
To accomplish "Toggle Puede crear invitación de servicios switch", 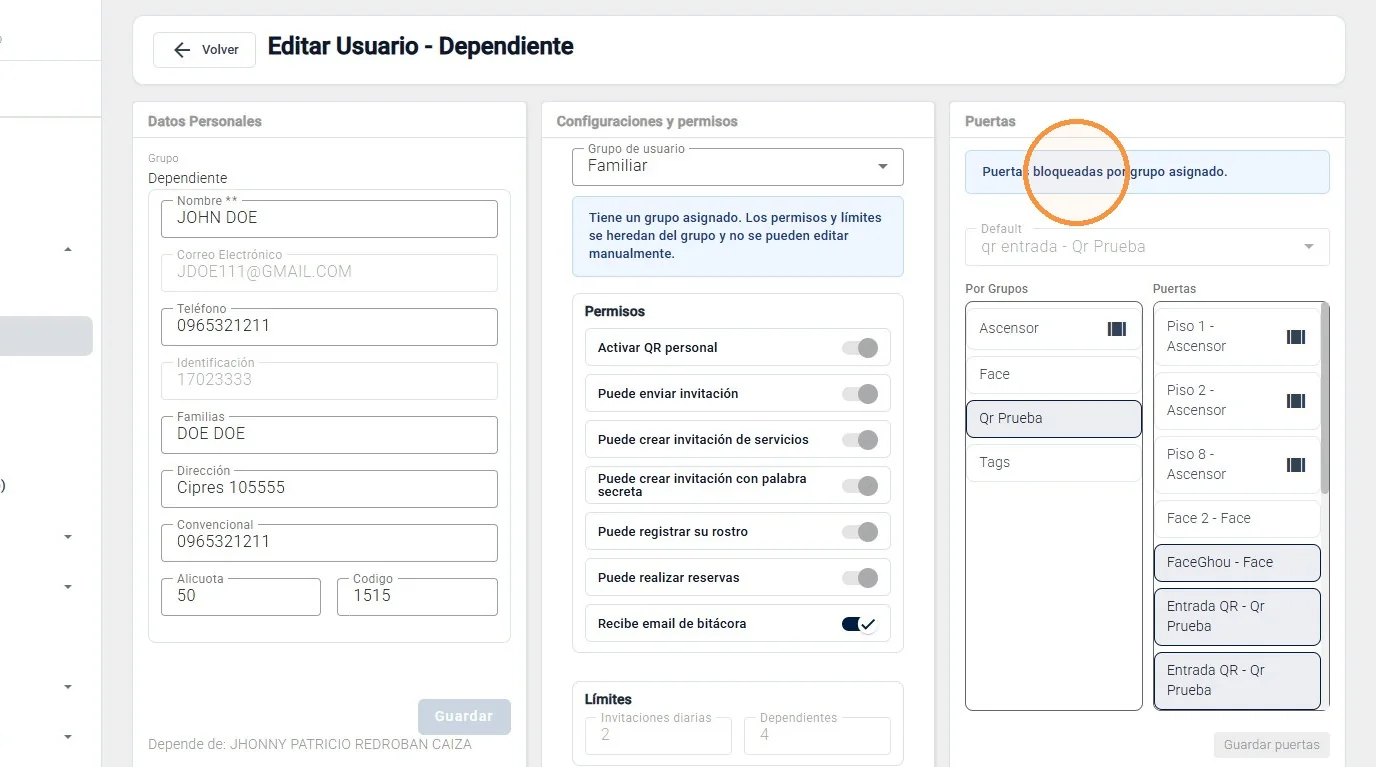I will 860,440.
